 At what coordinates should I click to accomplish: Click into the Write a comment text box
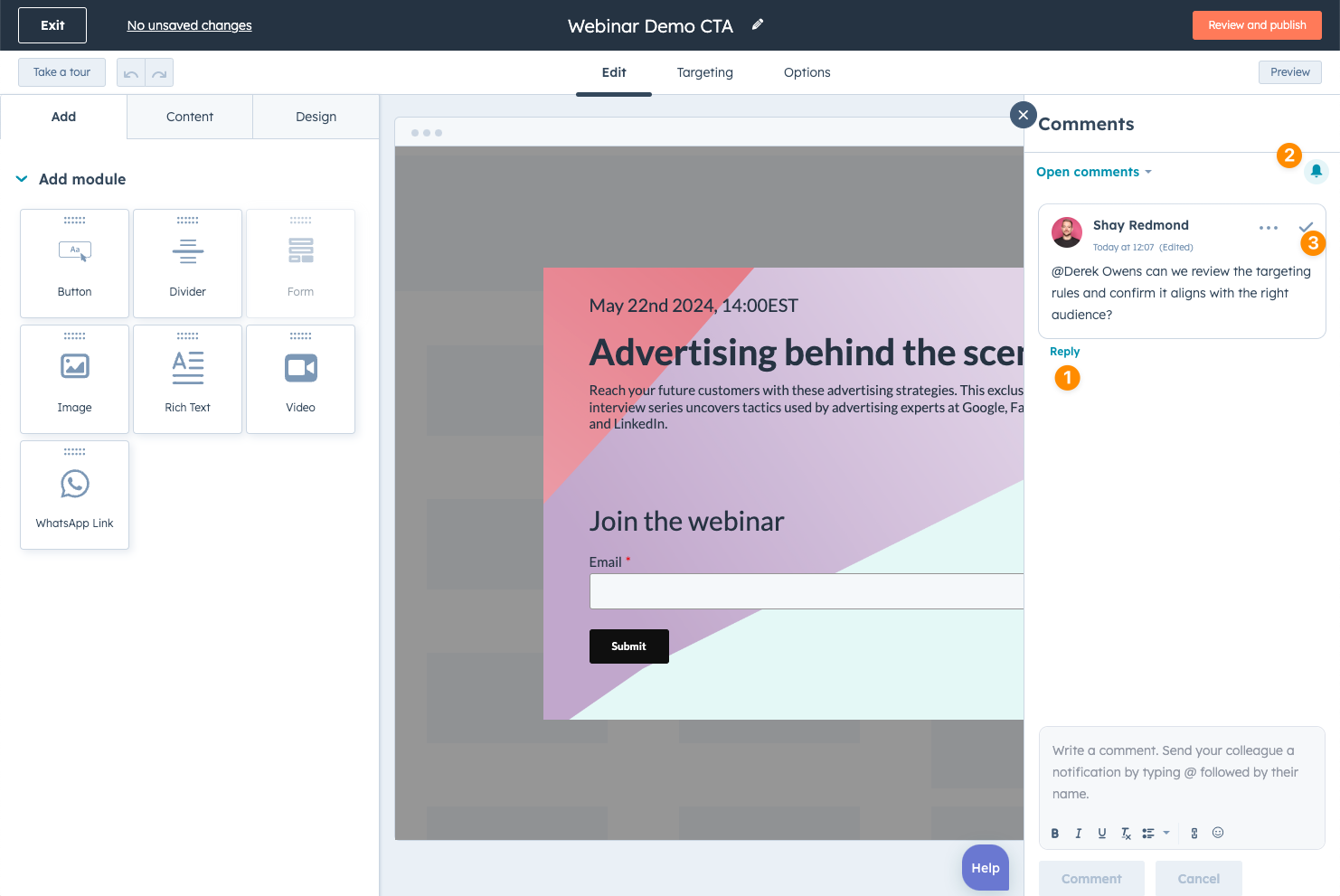pyautogui.click(x=1181, y=773)
